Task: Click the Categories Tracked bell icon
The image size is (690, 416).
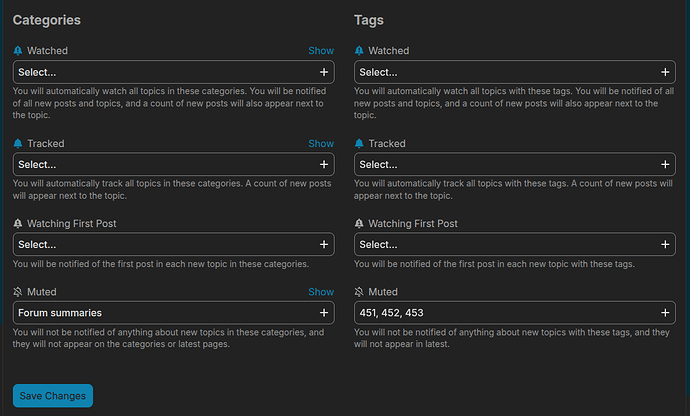Action: tap(18, 144)
